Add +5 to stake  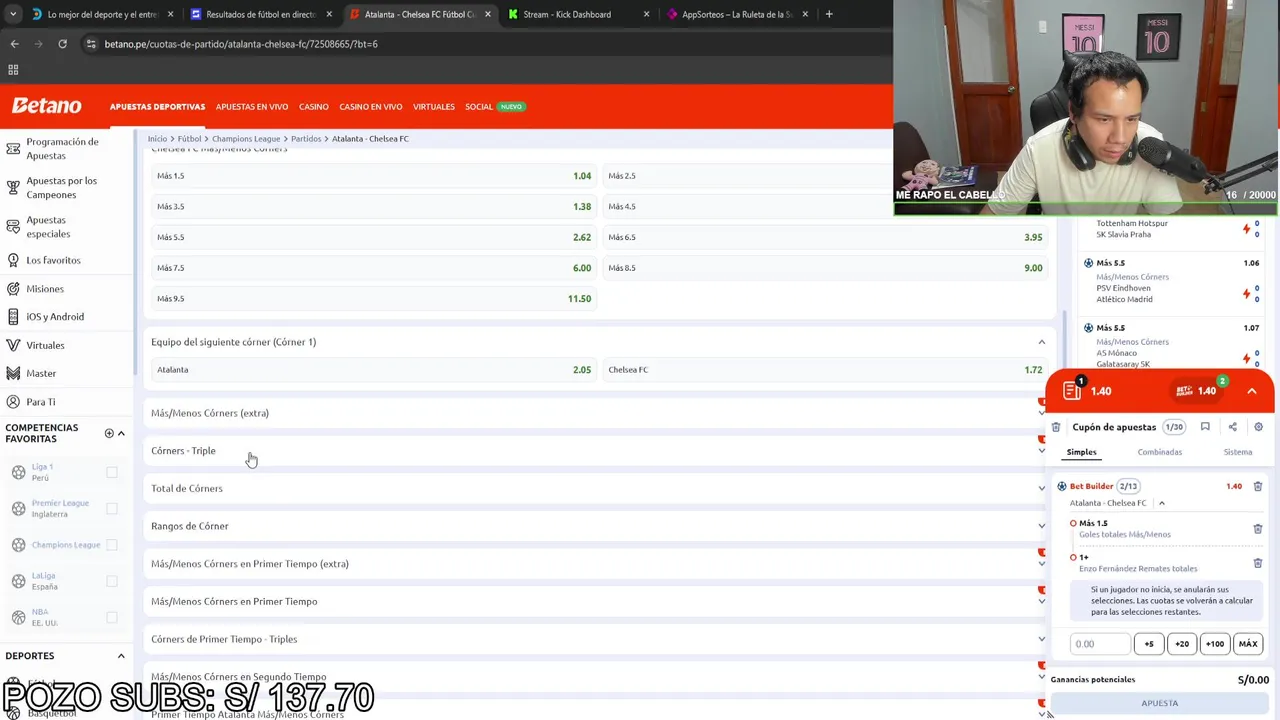point(1149,644)
